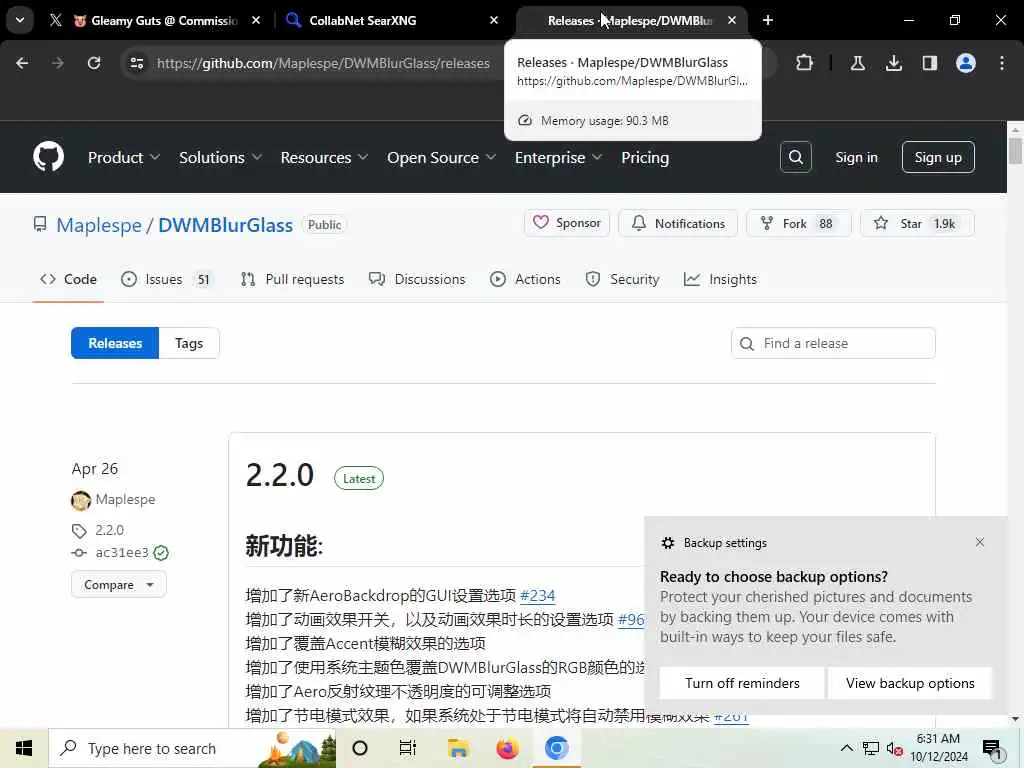Close the CollabNet SearXNG tab
The image size is (1024, 768).
[494, 20]
